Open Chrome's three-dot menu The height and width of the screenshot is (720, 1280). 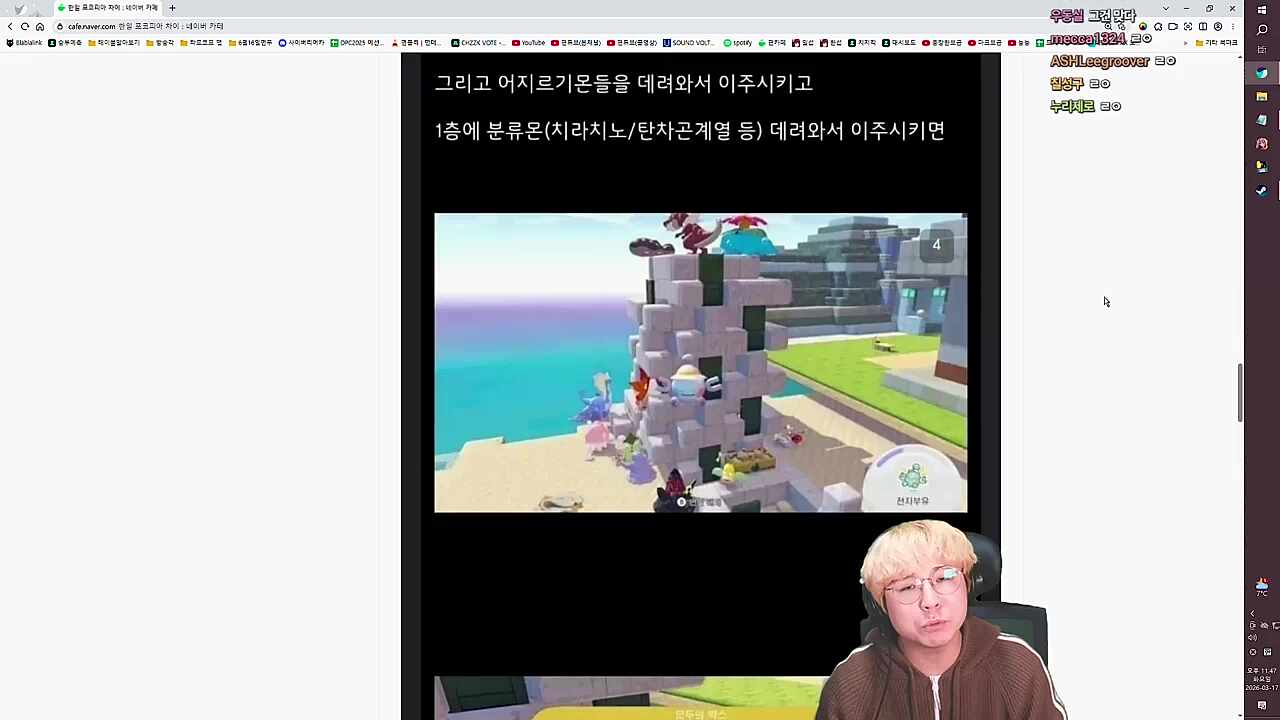coord(1234,26)
